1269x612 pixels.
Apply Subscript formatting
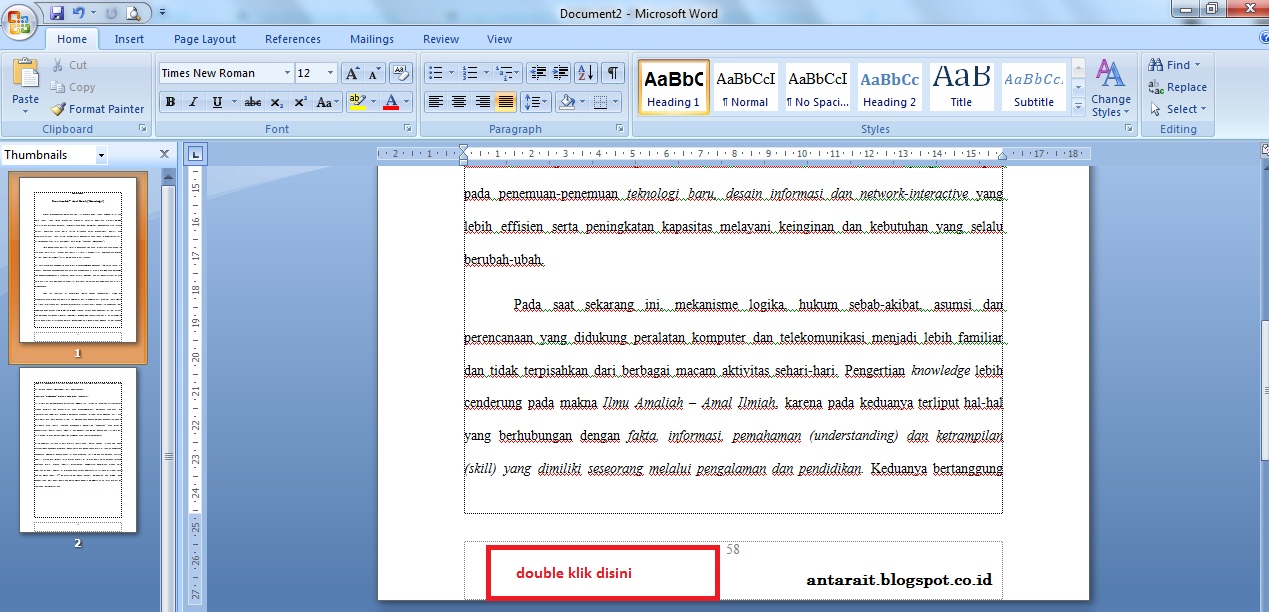point(276,101)
